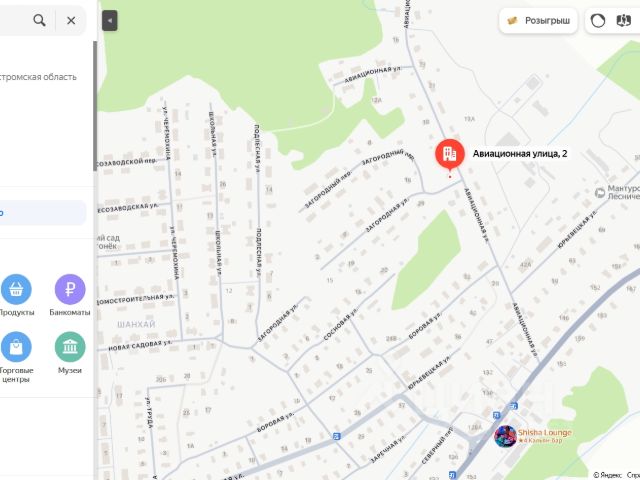Choose the Музеи category icon
Screen dimensions: 640x480
(x=70, y=347)
